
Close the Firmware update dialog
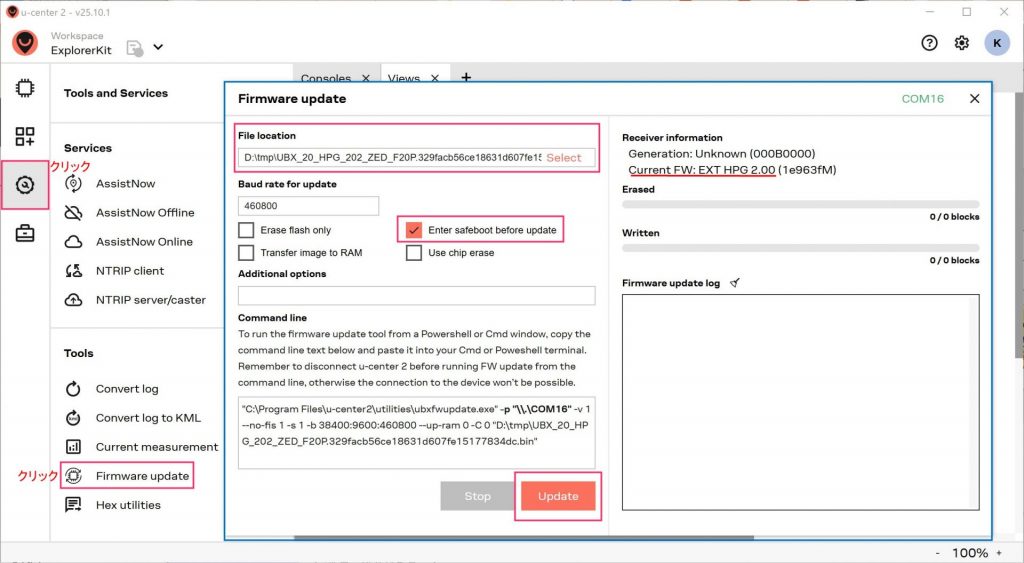974,99
